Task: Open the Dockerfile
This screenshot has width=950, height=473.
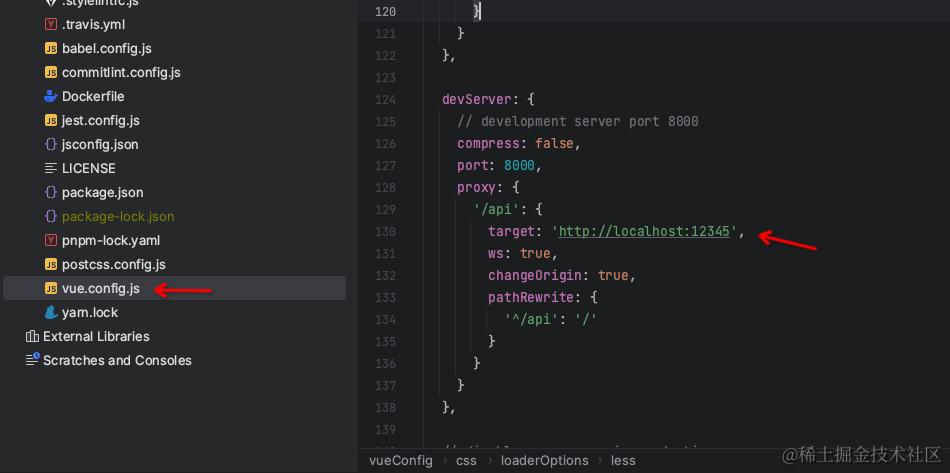Action: pos(93,96)
